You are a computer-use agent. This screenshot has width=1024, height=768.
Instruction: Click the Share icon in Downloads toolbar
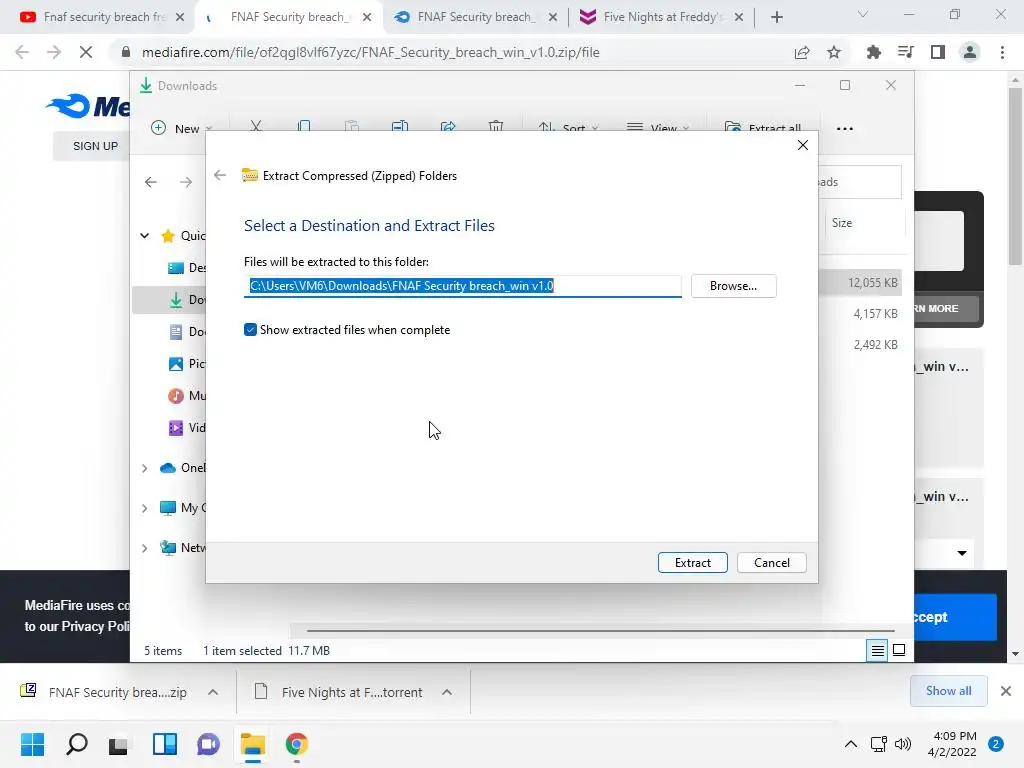(448, 127)
